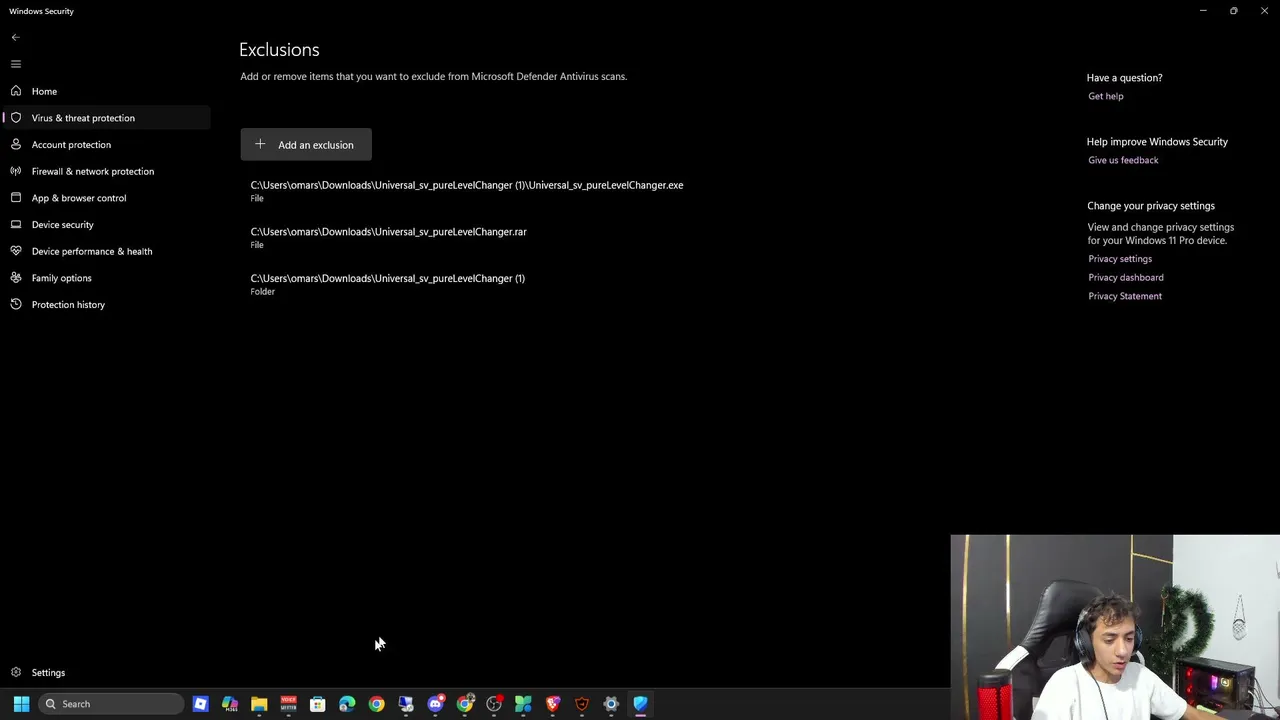The image size is (1280, 720).
Task: Launch Microsoft Edge from the taskbar
Action: tap(347, 704)
